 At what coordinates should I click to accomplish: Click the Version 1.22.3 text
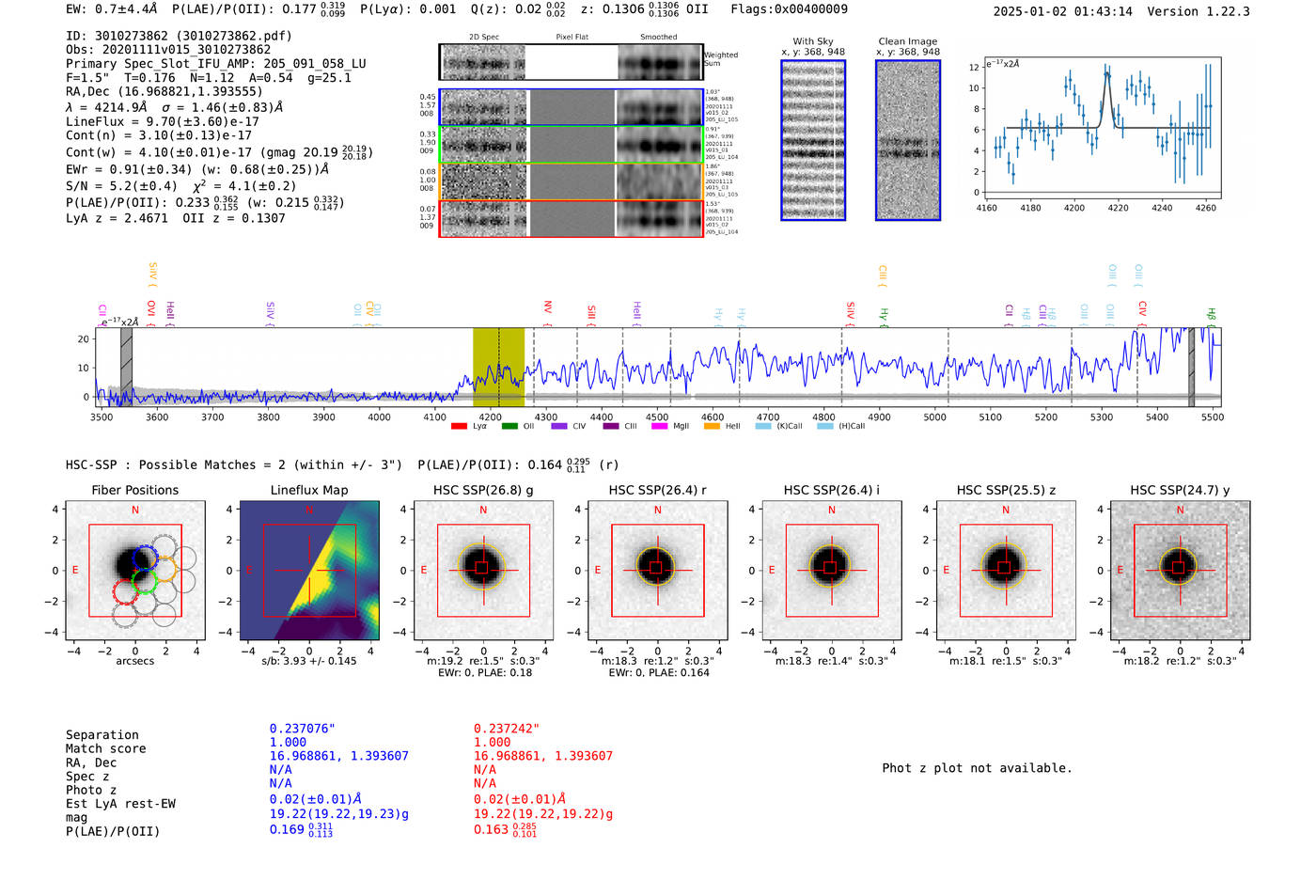pos(1198,11)
